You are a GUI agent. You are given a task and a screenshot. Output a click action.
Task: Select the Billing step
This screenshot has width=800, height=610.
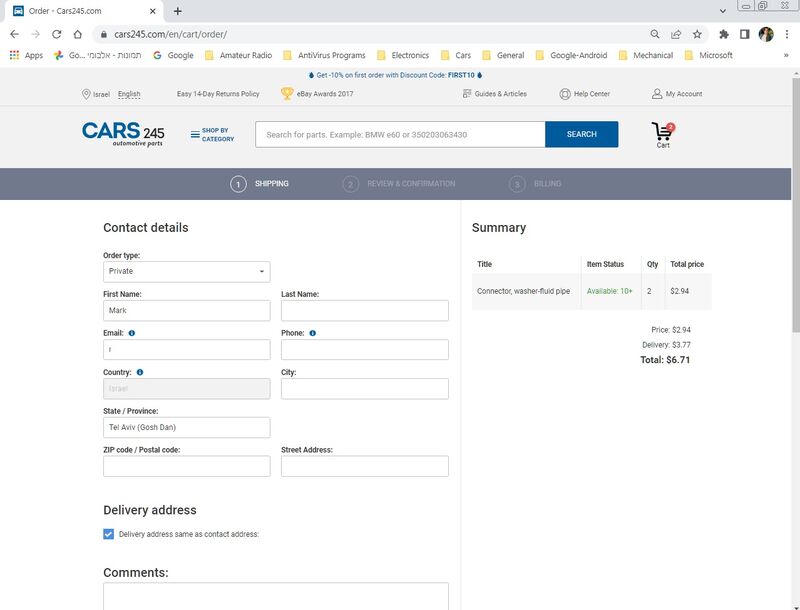pyautogui.click(x=535, y=184)
